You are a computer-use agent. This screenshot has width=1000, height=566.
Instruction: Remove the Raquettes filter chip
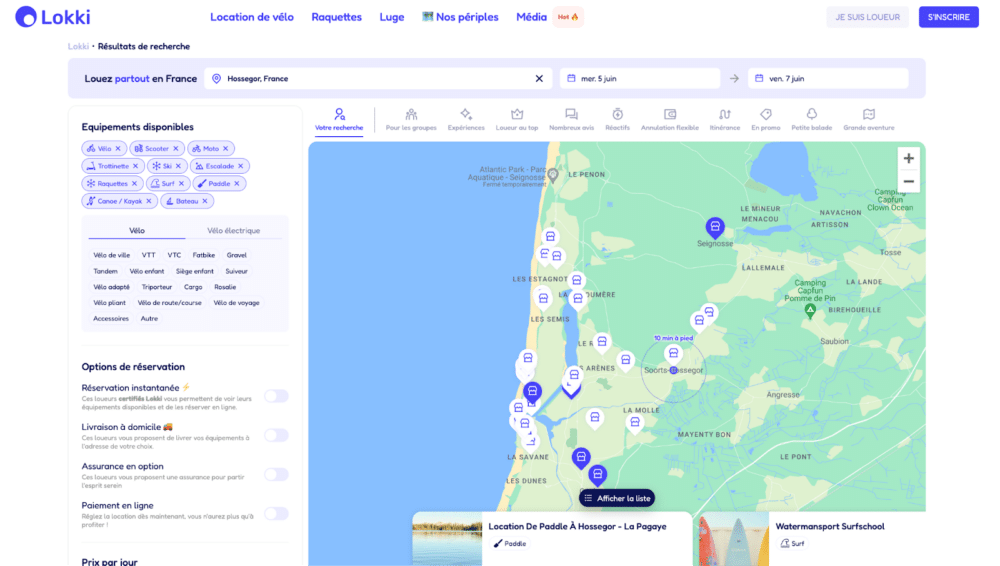pos(135,184)
